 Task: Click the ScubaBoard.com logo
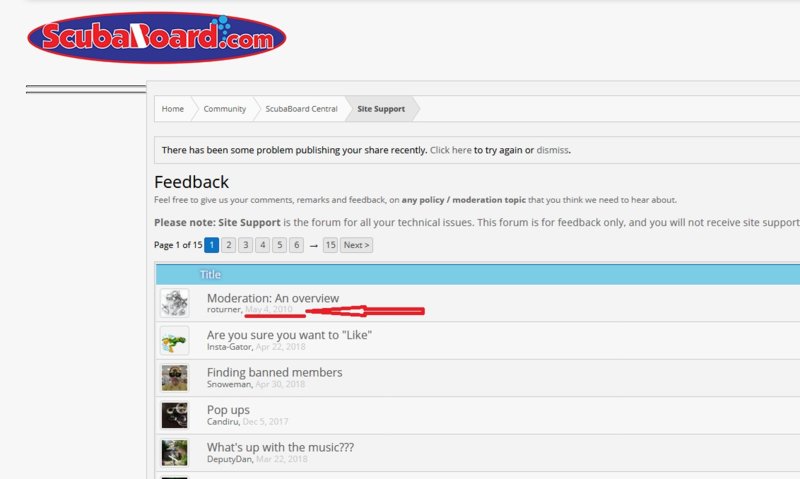(x=157, y=39)
